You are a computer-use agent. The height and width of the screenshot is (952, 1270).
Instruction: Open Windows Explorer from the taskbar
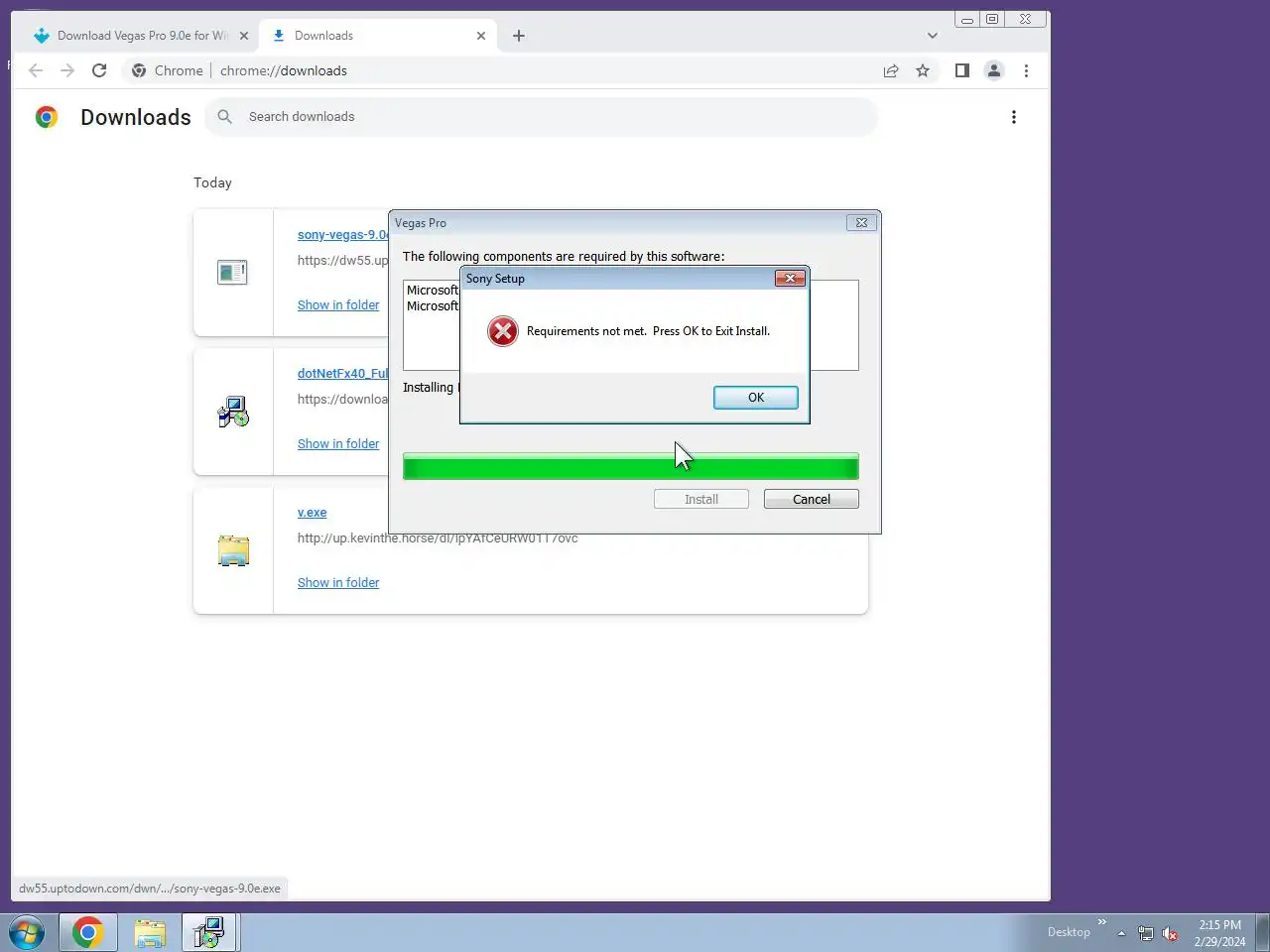pos(150,933)
